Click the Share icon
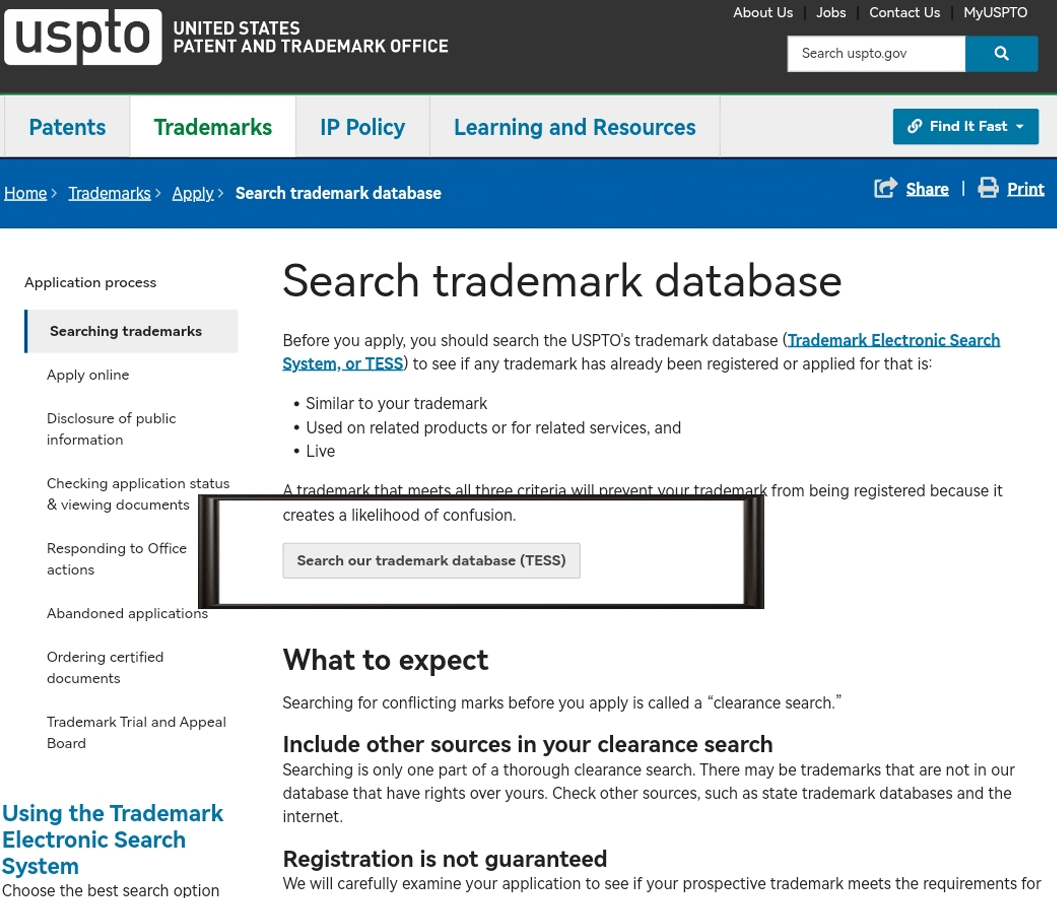1057x898 pixels. click(885, 188)
